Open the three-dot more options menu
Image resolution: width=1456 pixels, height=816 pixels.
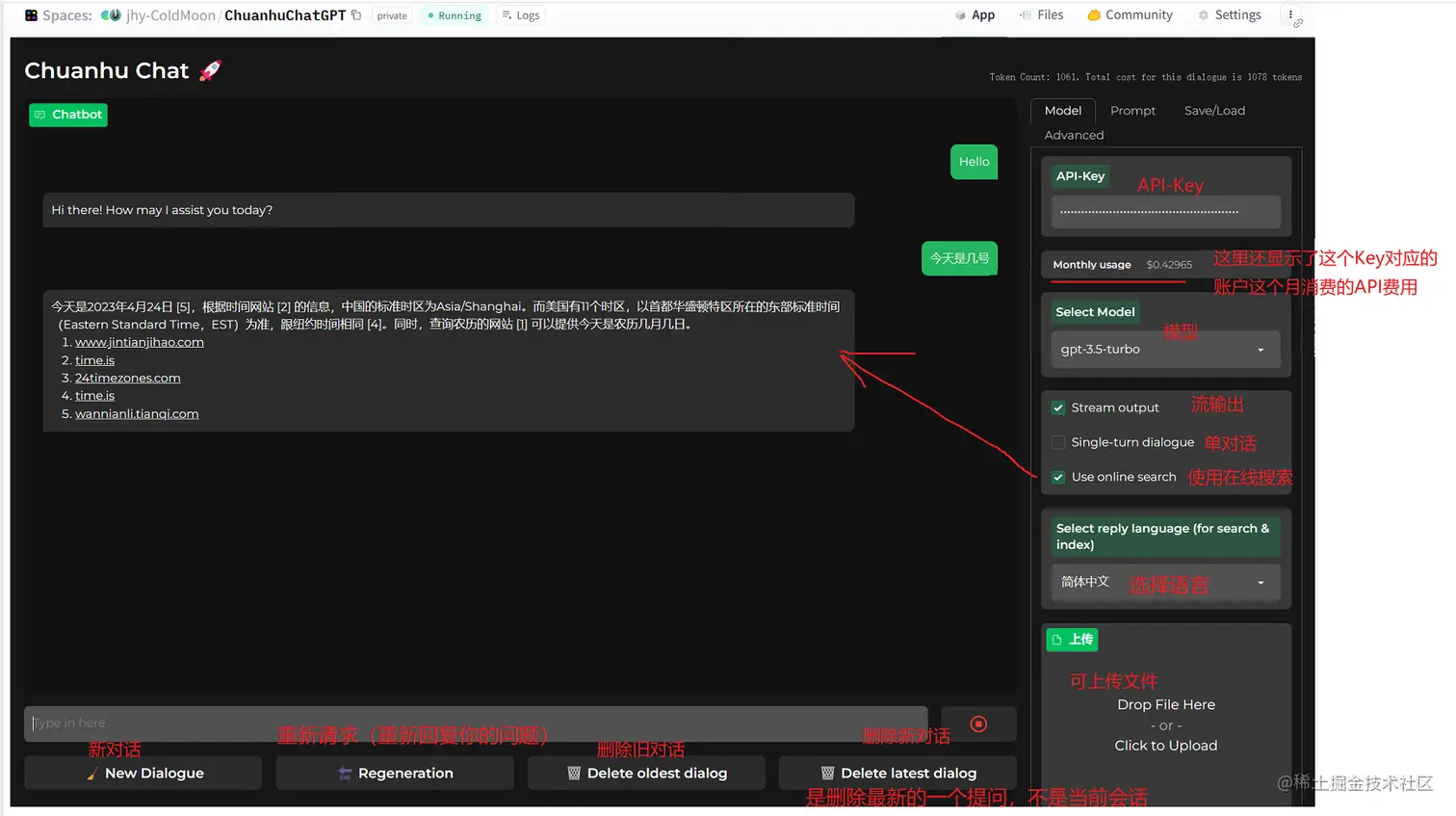1290,14
